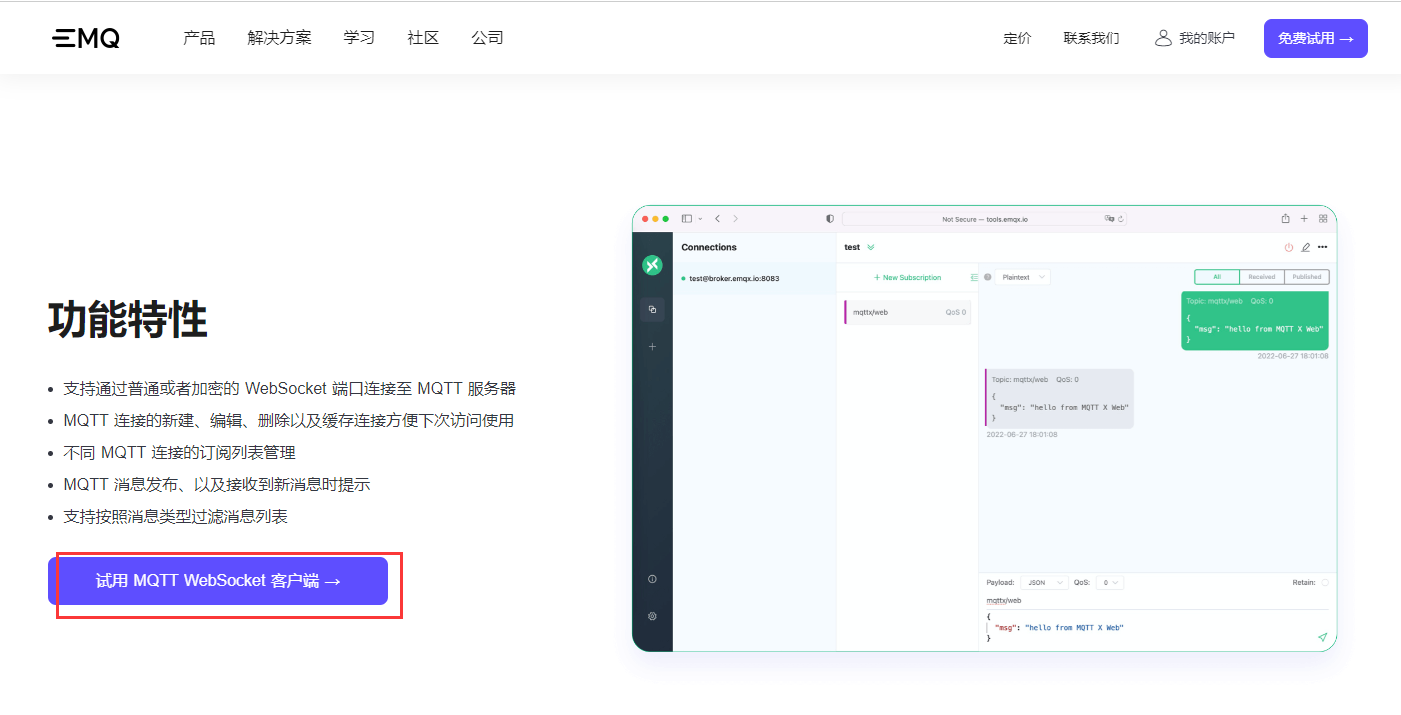
Task: Click the plus icon to add connection
Action: point(652,346)
